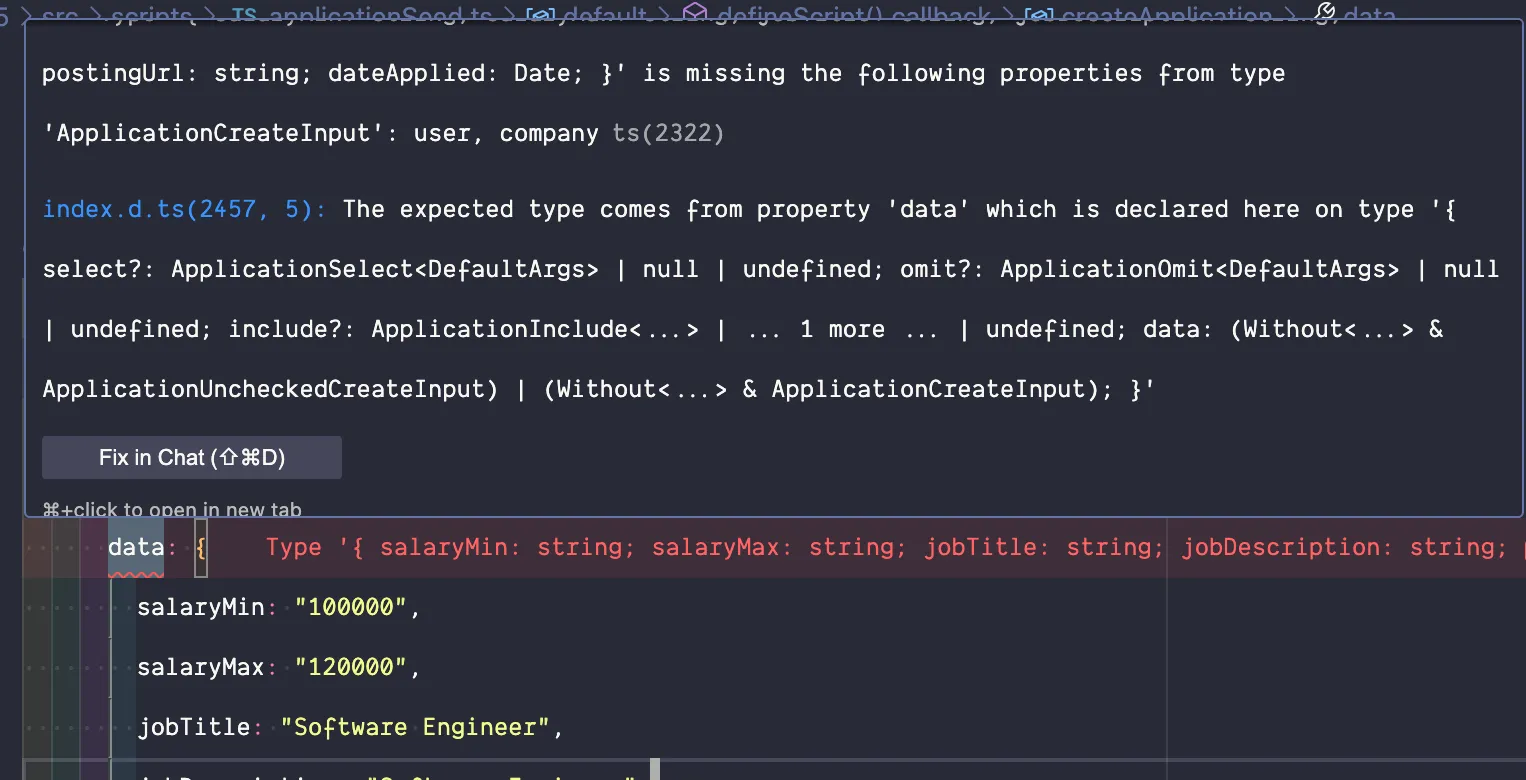Click the variable icon before 'default' breadcrumb

point(540,15)
